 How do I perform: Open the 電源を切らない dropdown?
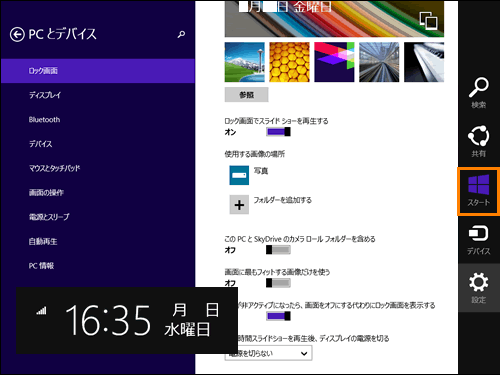click(x=268, y=353)
